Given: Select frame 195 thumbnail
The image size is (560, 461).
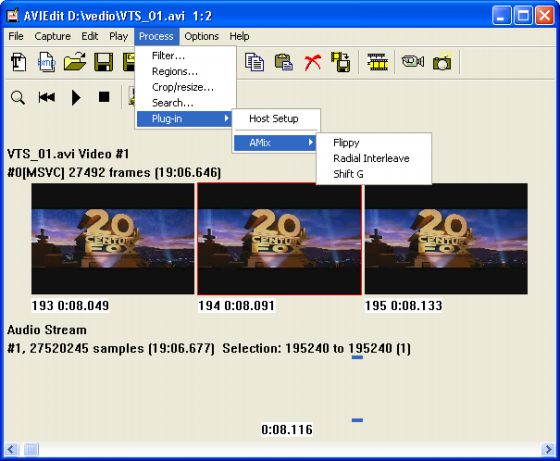Looking at the screenshot, I should tap(446, 239).
